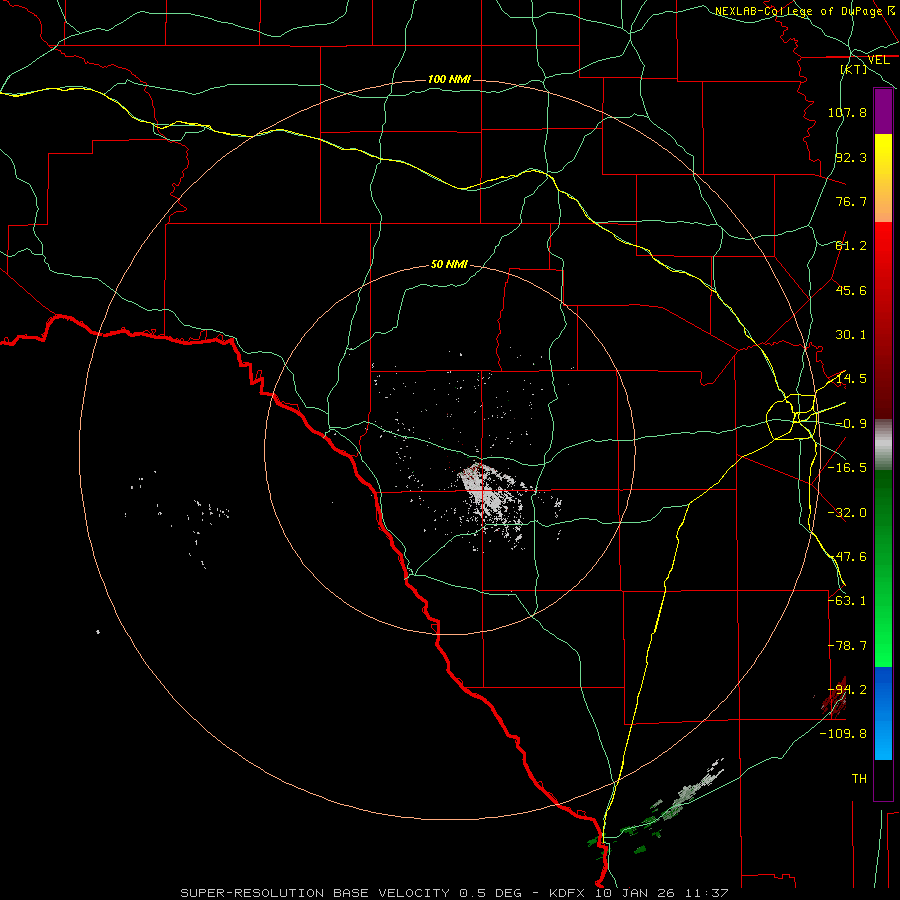Click the yellow-orange segment of the color bar
Image resolution: width=900 pixels, height=900 pixels.
click(x=883, y=178)
